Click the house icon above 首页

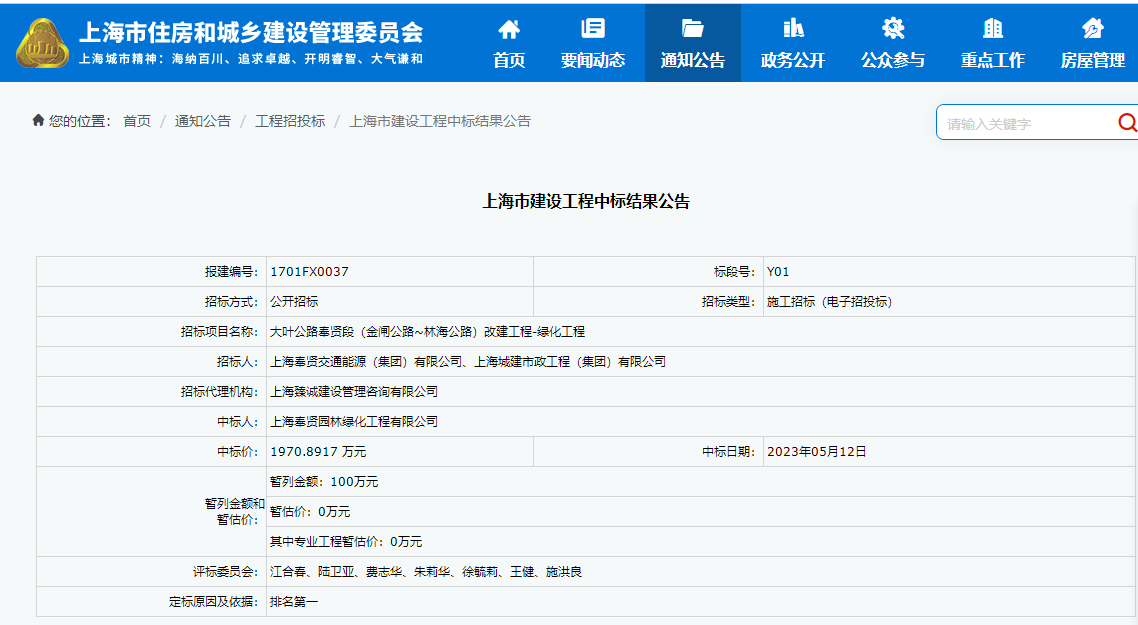point(509,28)
